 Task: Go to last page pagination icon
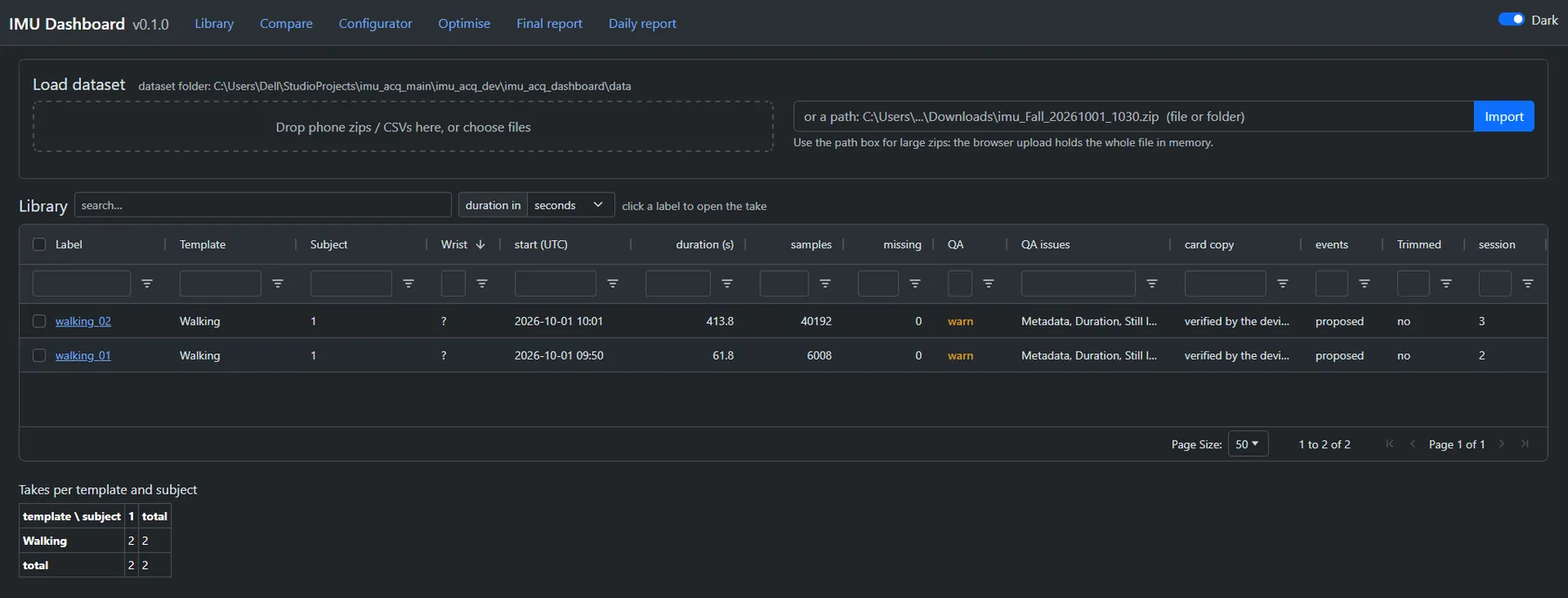point(1524,444)
